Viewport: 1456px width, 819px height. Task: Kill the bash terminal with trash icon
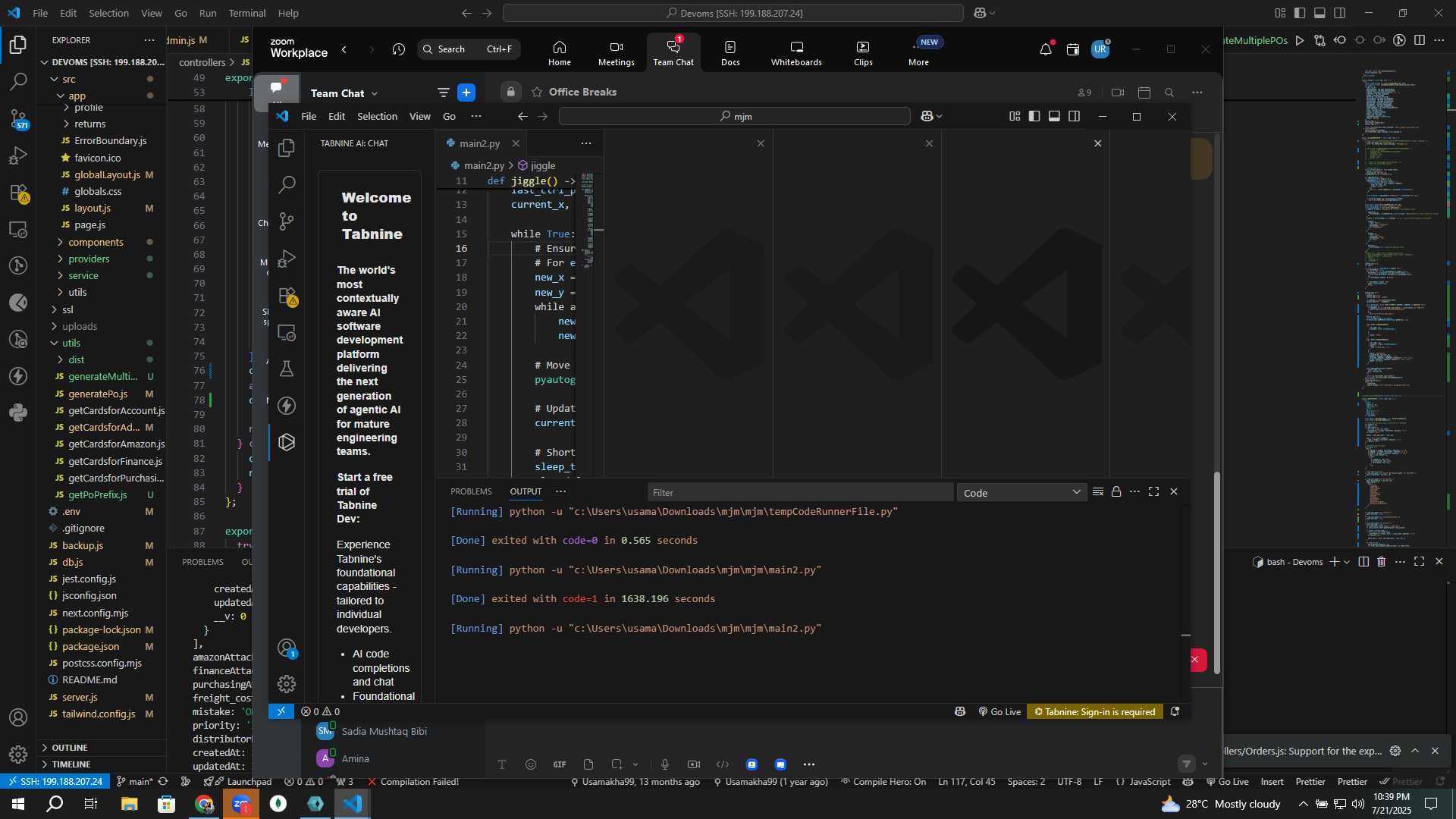tap(1381, 562)
